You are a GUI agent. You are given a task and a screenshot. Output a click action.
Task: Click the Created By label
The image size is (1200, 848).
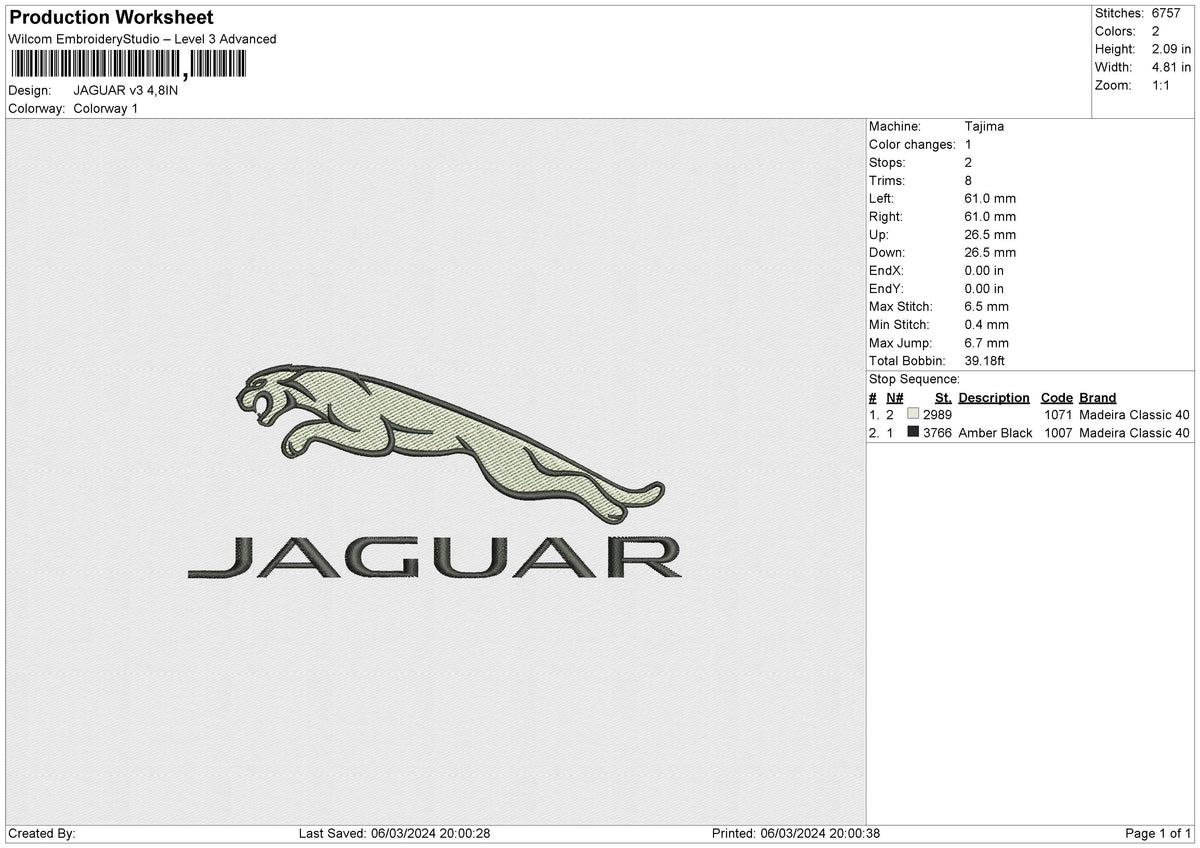click(x=42, y=834)
